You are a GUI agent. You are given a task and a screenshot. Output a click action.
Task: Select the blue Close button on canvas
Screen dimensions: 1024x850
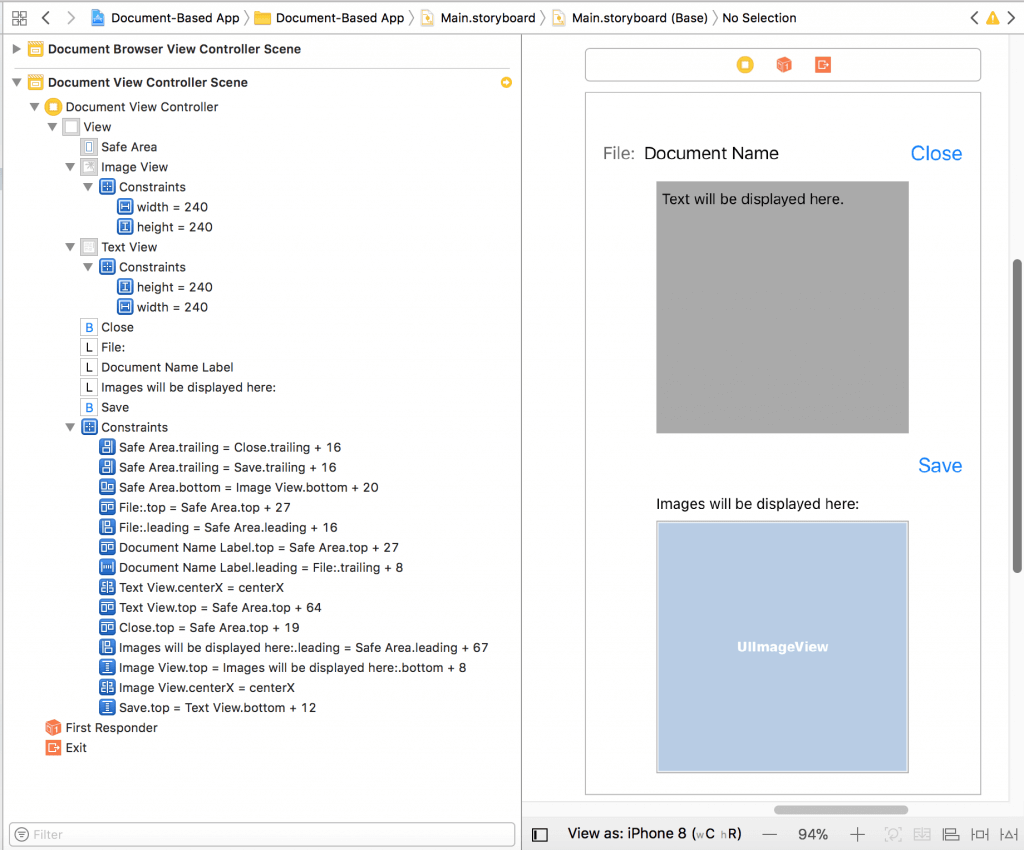tap(935, 153)
